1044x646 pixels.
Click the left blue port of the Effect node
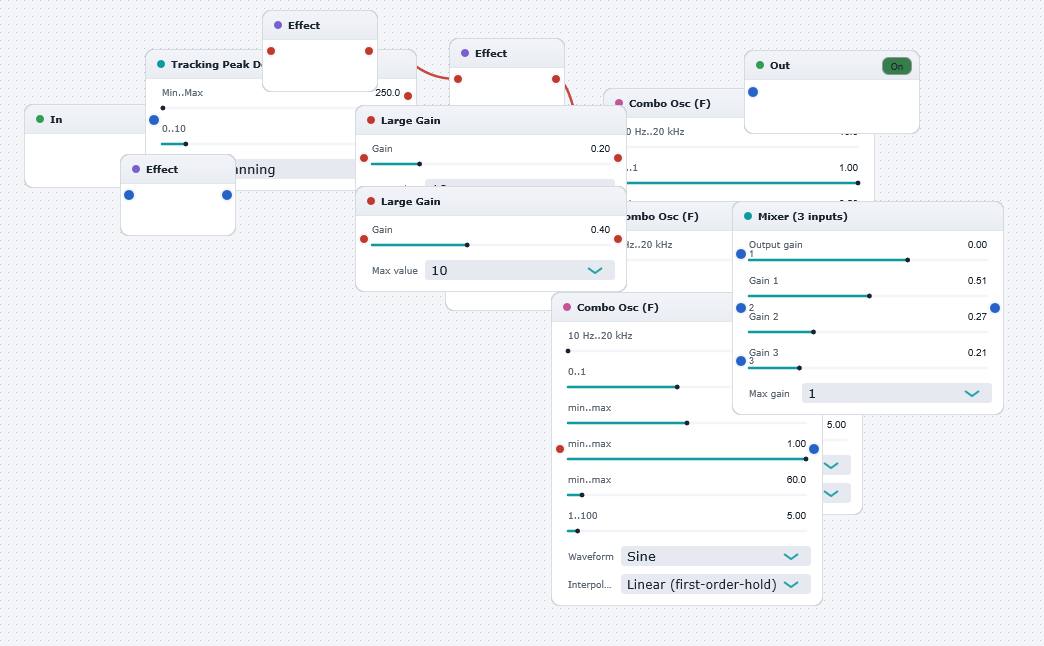pos(129,195)
